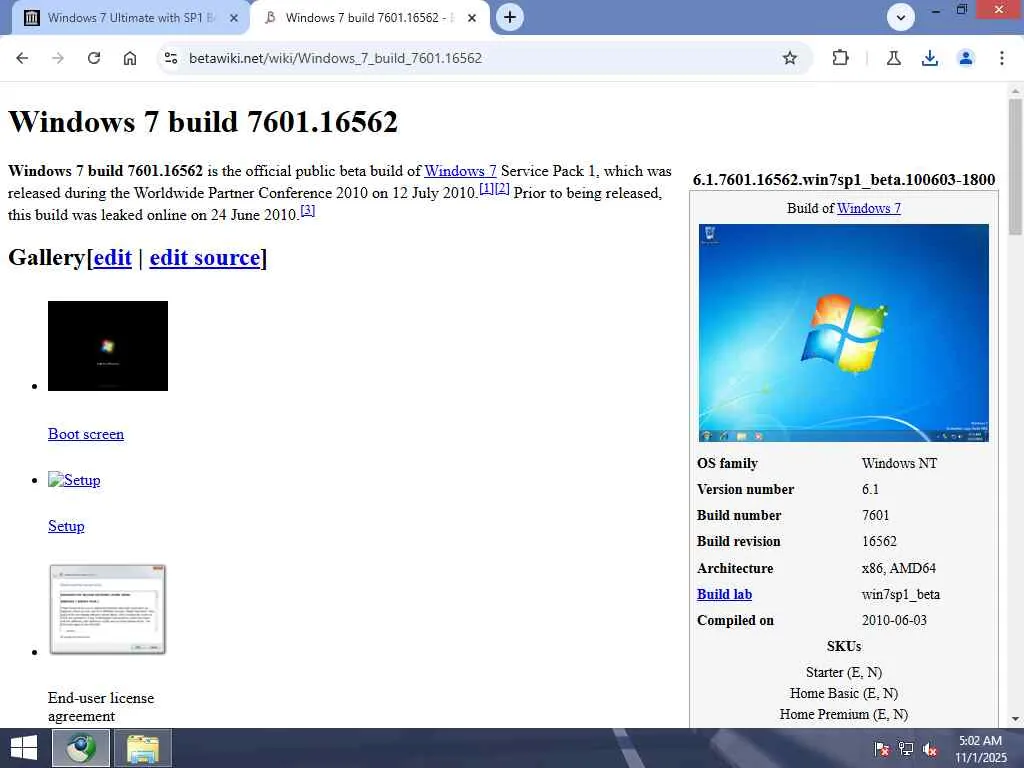1024x768 pixels.
Task: Bookmark this page with the star
Action: click(790, 58)
